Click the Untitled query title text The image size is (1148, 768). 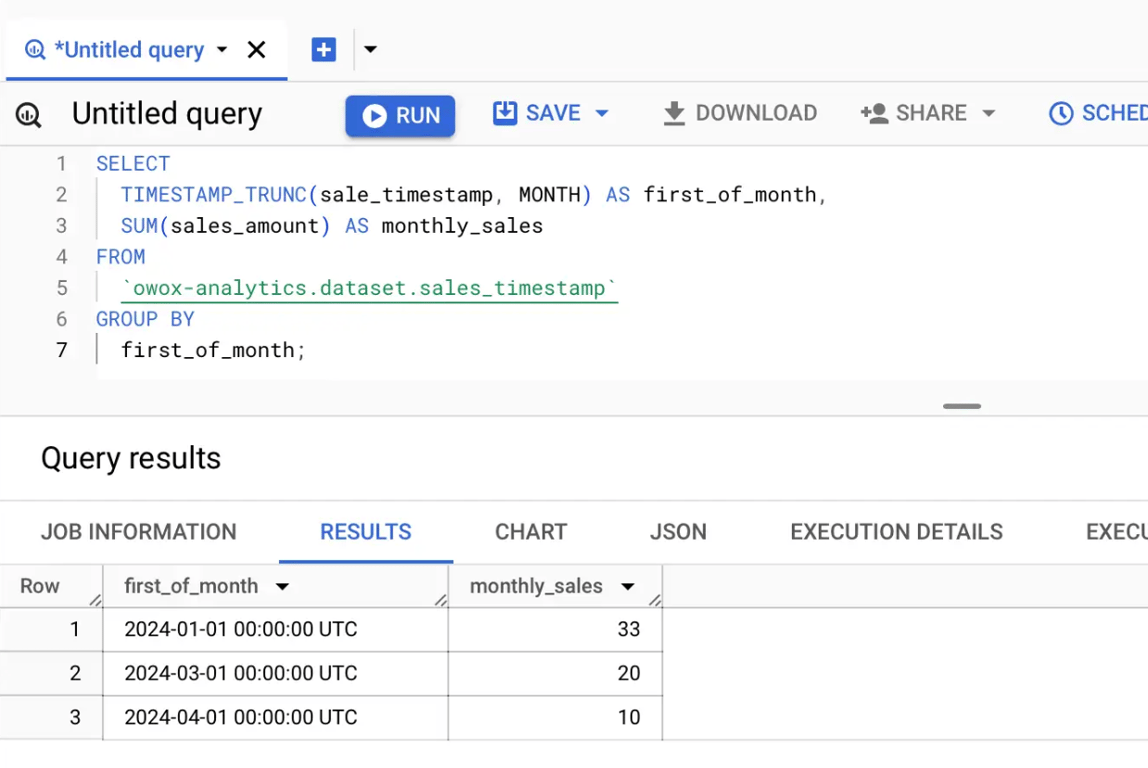[x=167, y=114]
